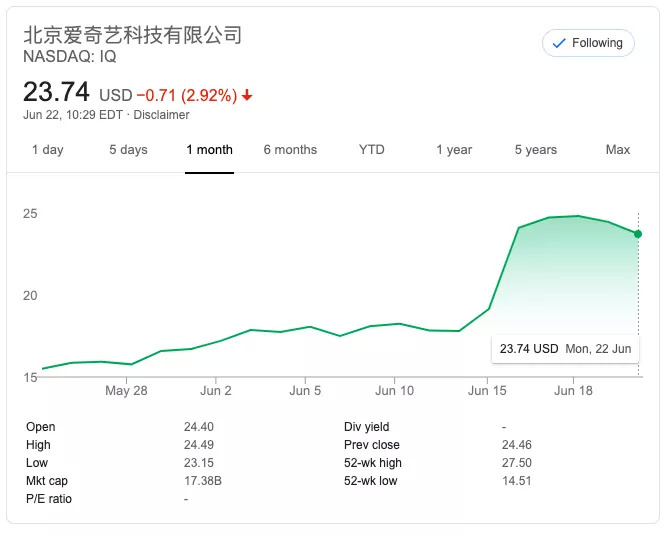The height and width of the screenshot is (536, 668).
Task: Click the 23.74 current price value
Action: (x=57, y=93)
